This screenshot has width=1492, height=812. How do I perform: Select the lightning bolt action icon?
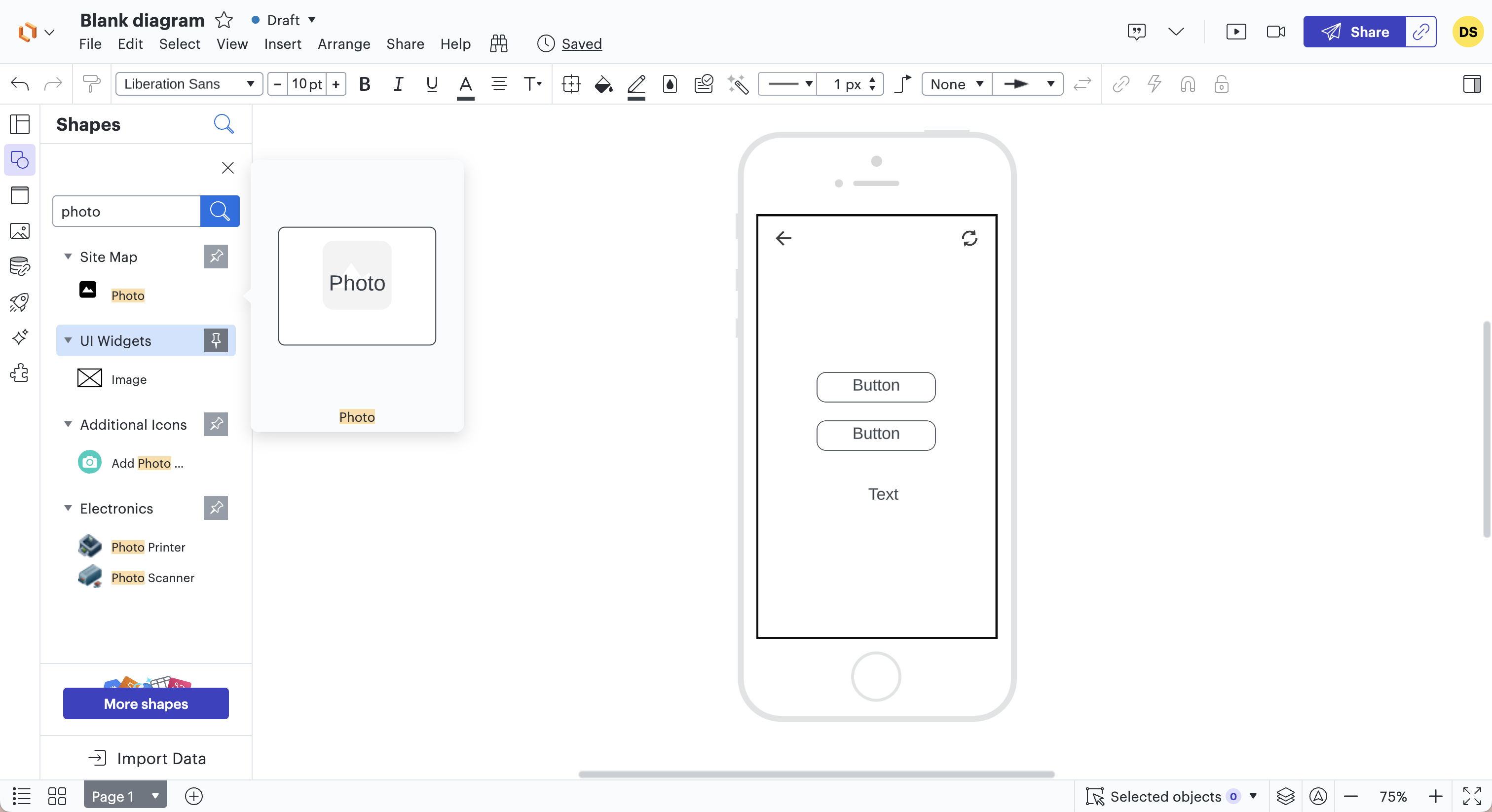[x=1154, y=84]
